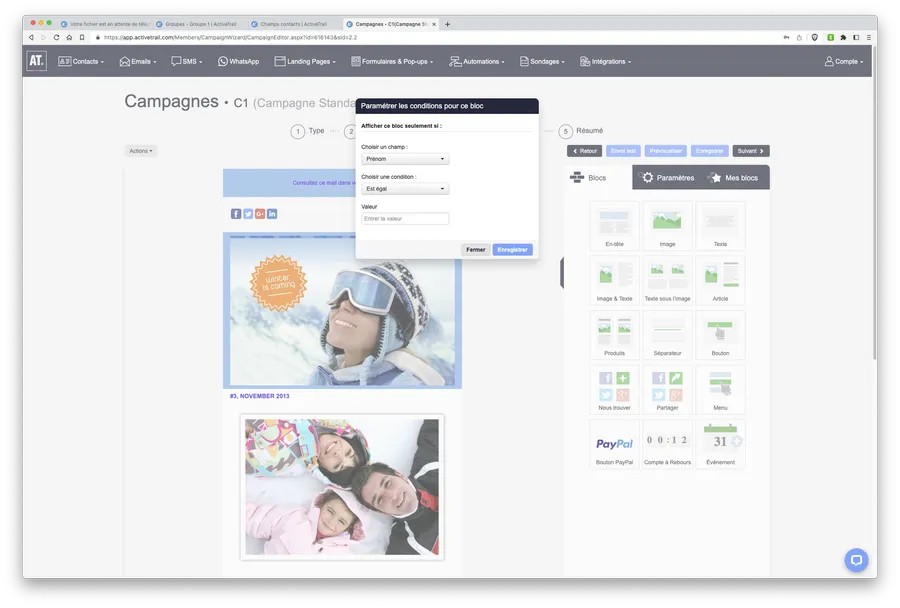Click the step 5 Résumé circle
Screen dimensions: 900x608
click(x=565, y=131)
